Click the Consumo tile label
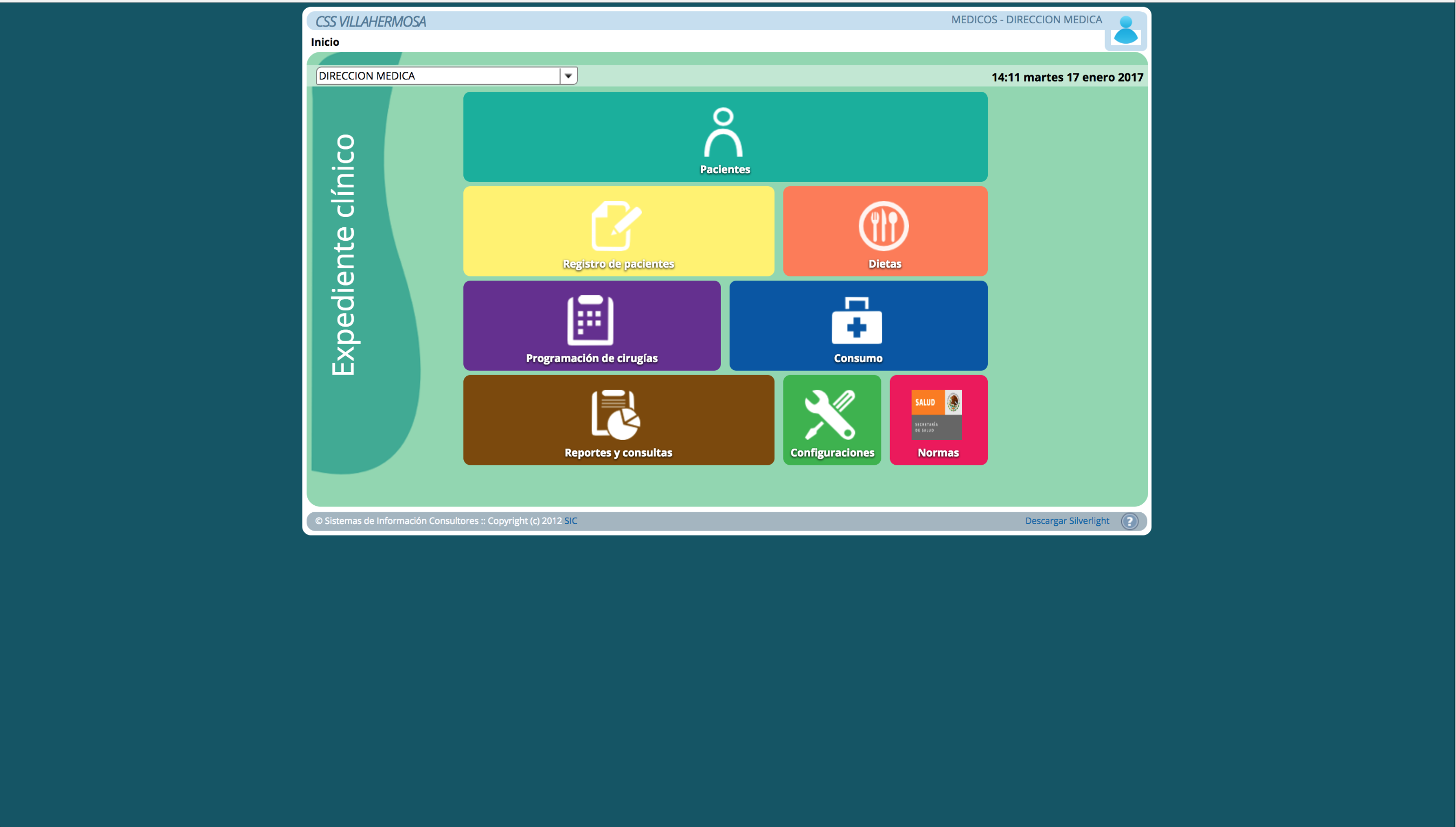 click(x=858, y=358)
